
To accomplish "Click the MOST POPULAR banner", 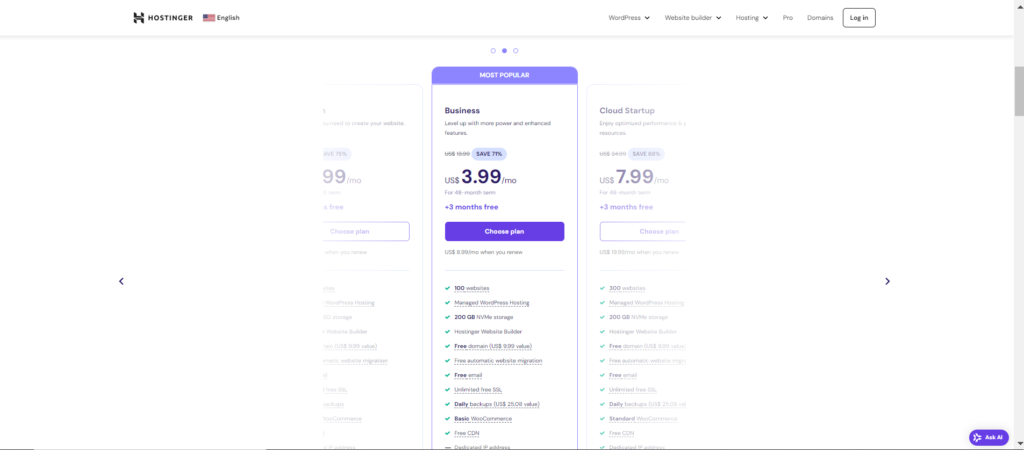I will (x=504, y=75).
